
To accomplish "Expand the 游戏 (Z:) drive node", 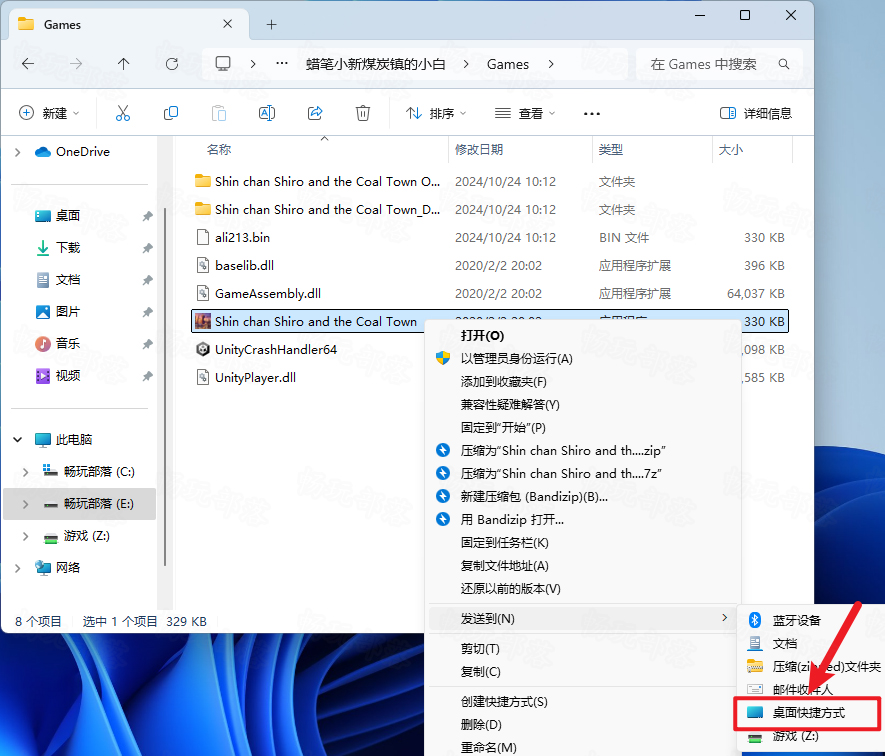I will pos(25,536).
